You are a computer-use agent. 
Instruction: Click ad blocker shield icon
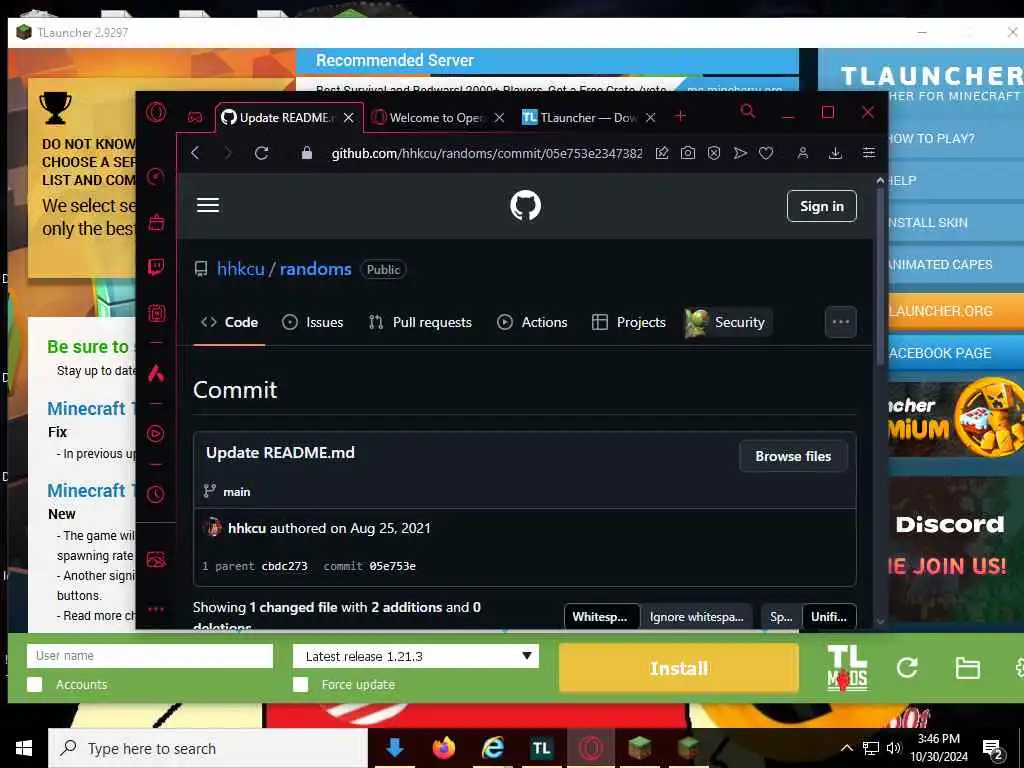coord(714,153)
